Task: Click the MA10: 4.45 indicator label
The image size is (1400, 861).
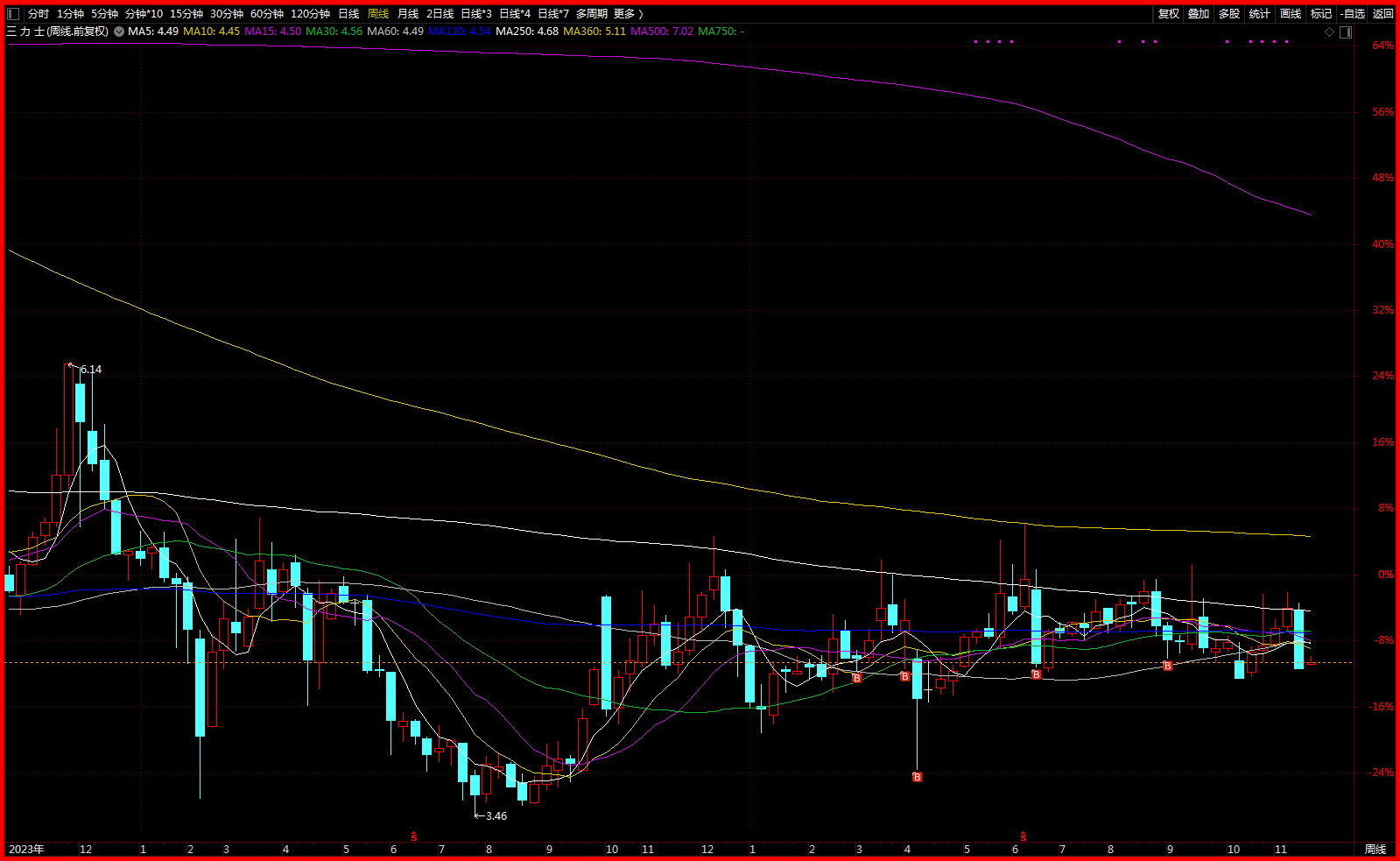Action: [211, 32]
